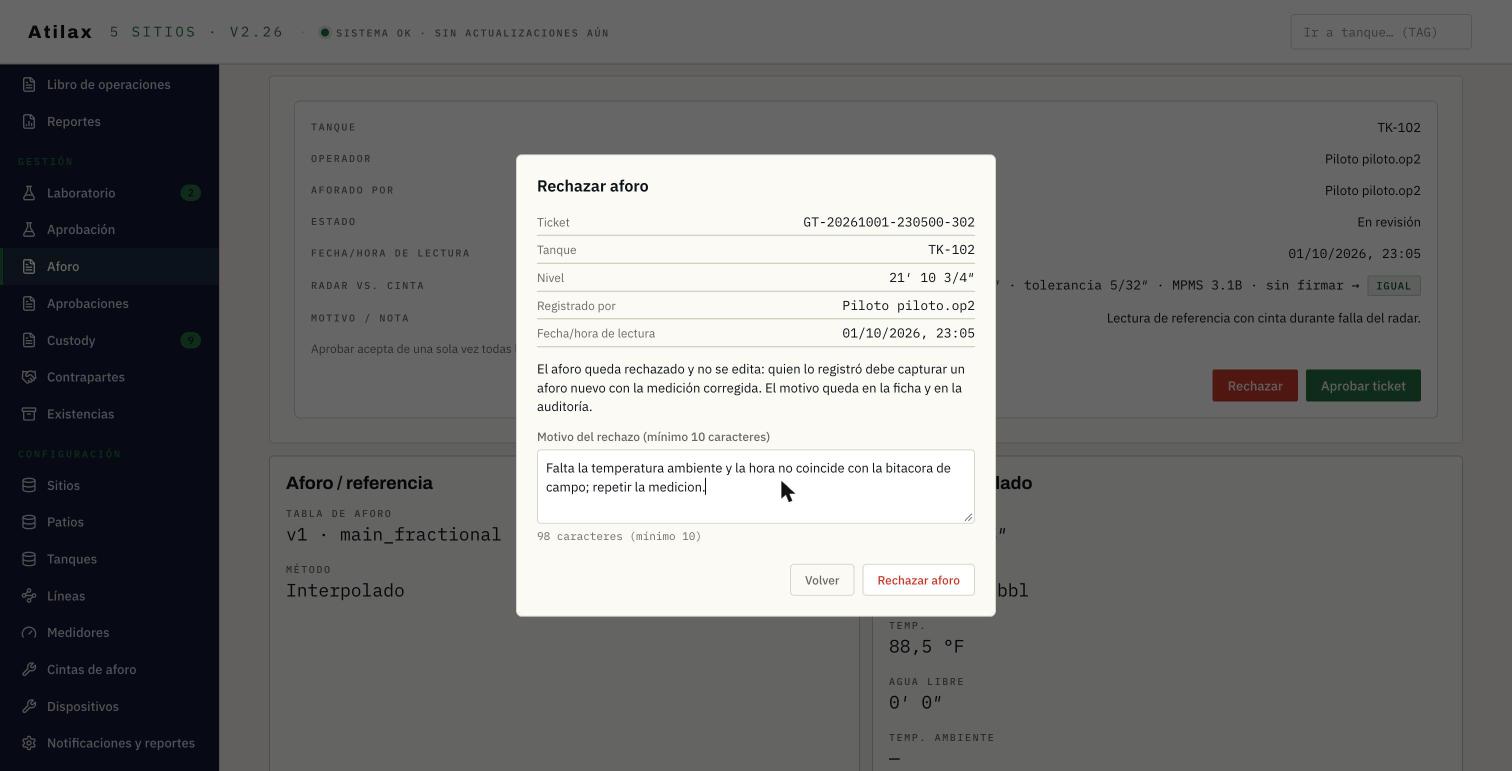This screenshot has height=771, width=1512.
Task: Click the red Rechazar button behind dialog
Action: pos(1255,386)
